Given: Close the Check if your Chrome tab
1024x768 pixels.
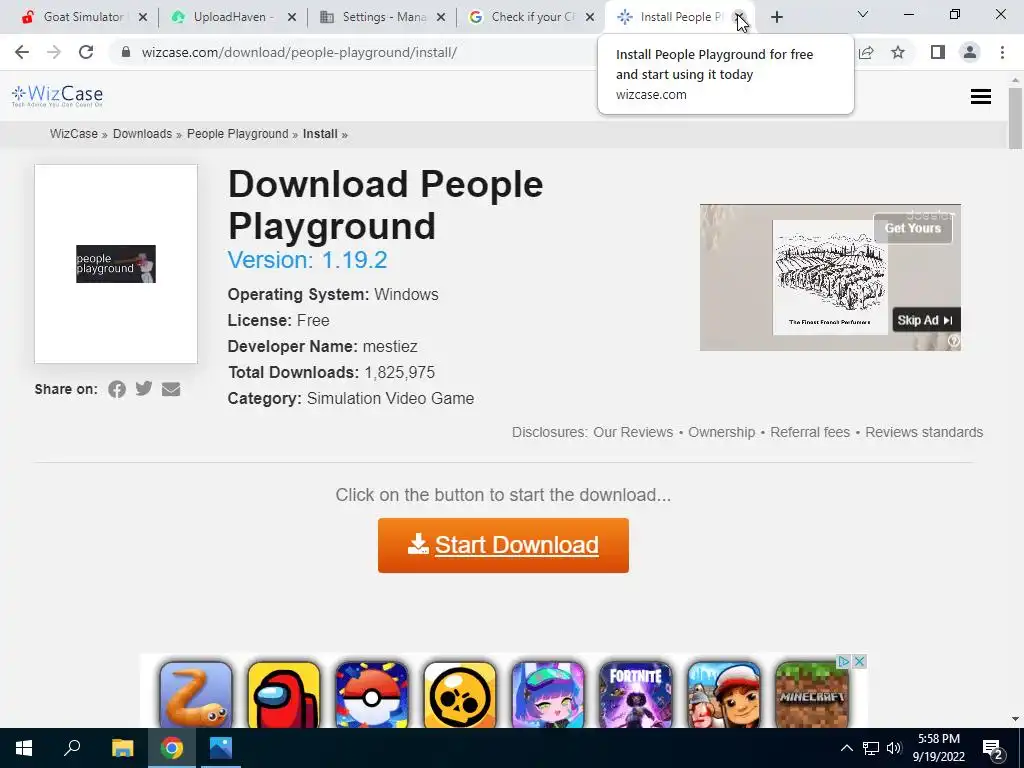Looking at the screenshot, I should click(590, 17).
